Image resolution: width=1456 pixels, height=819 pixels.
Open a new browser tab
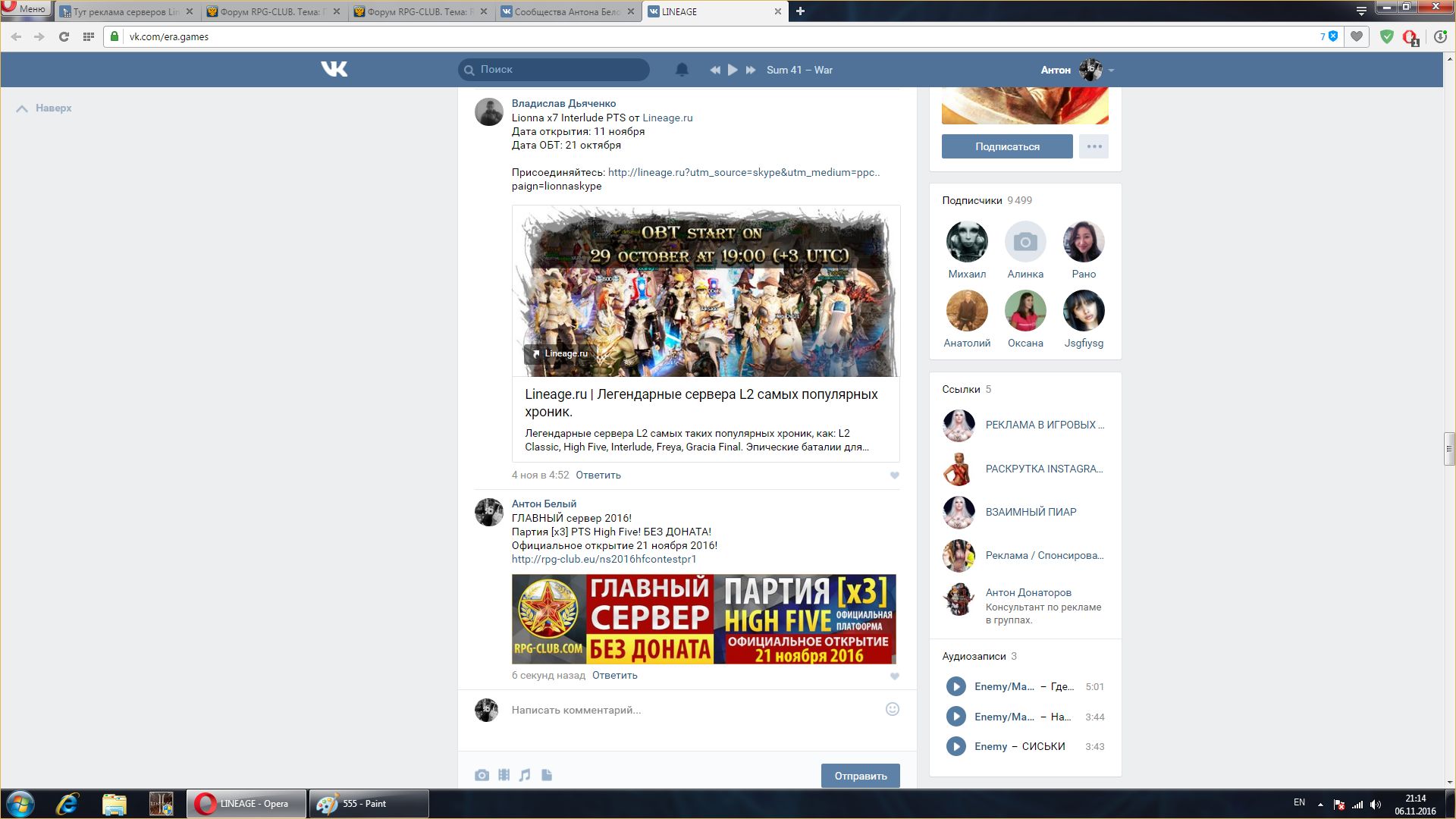coord(800,11)
